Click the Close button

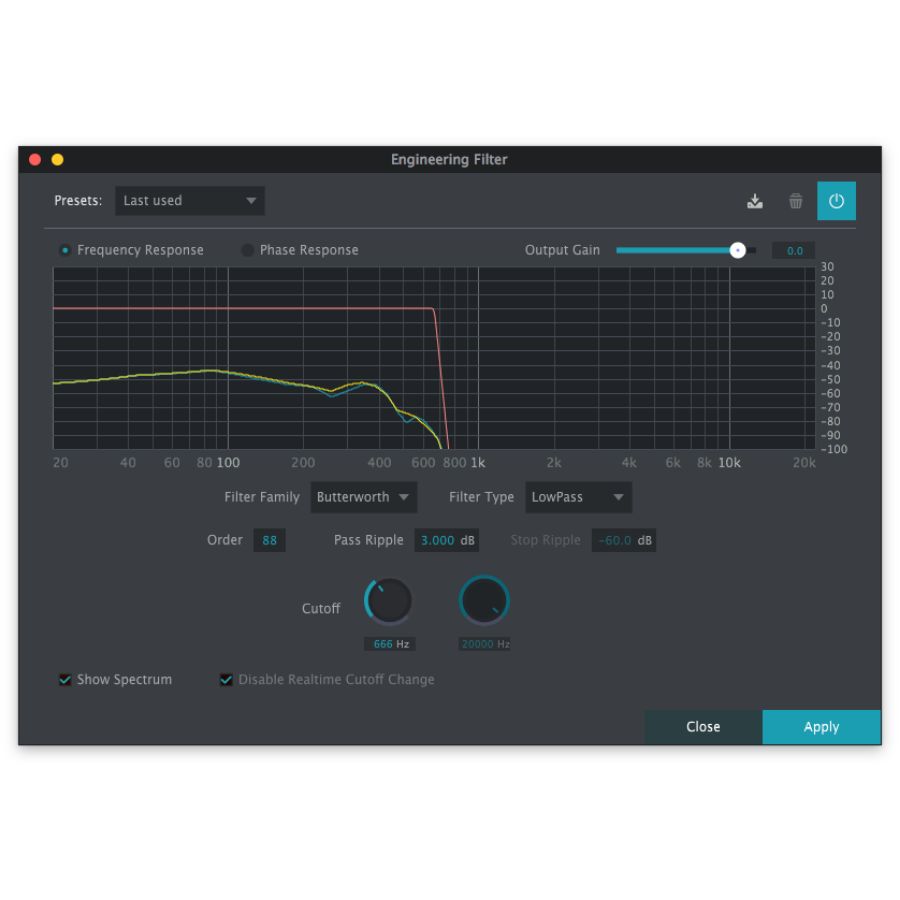[703, 727]
